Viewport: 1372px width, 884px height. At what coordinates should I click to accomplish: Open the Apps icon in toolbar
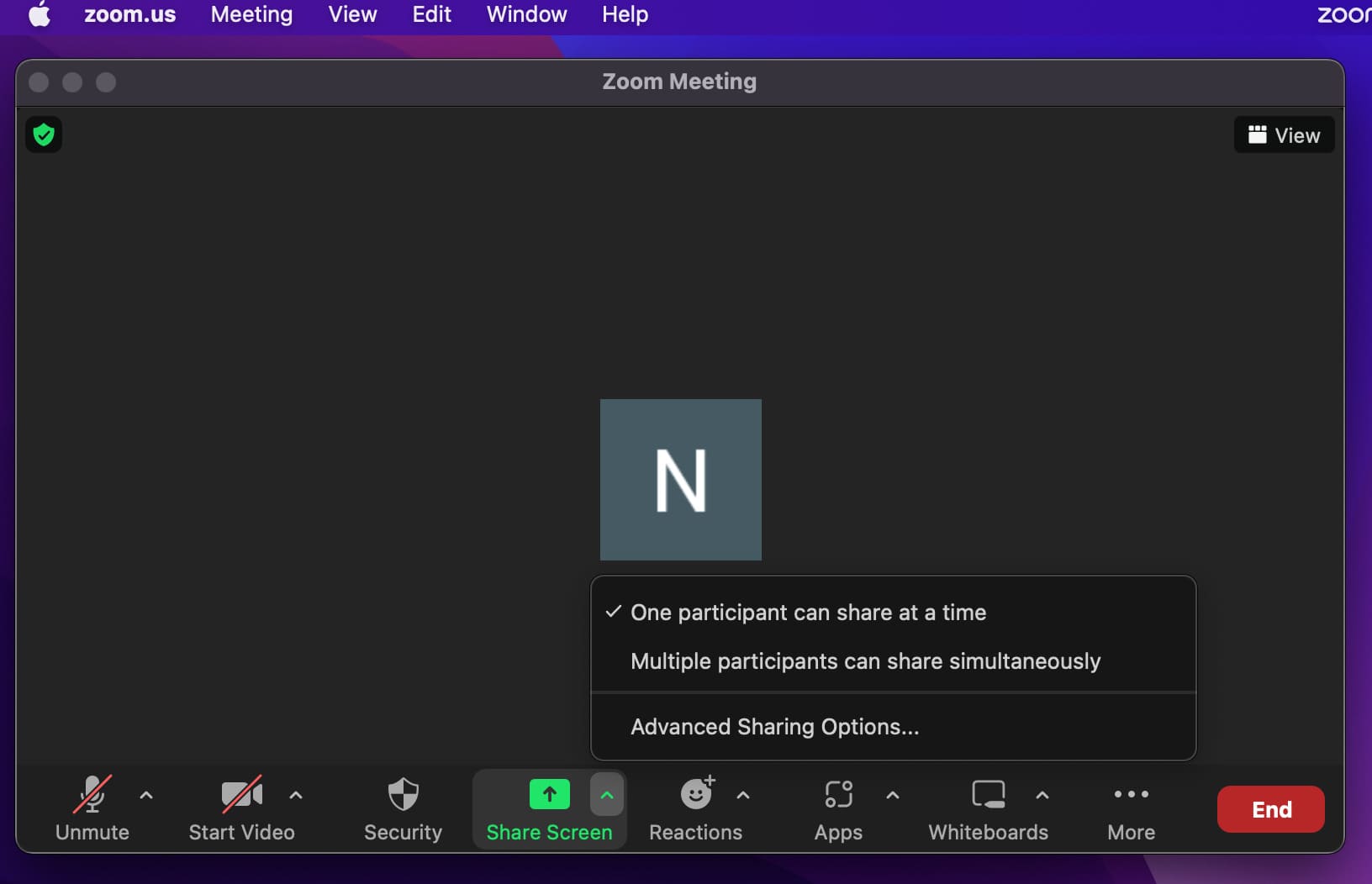tap(838, 794)
